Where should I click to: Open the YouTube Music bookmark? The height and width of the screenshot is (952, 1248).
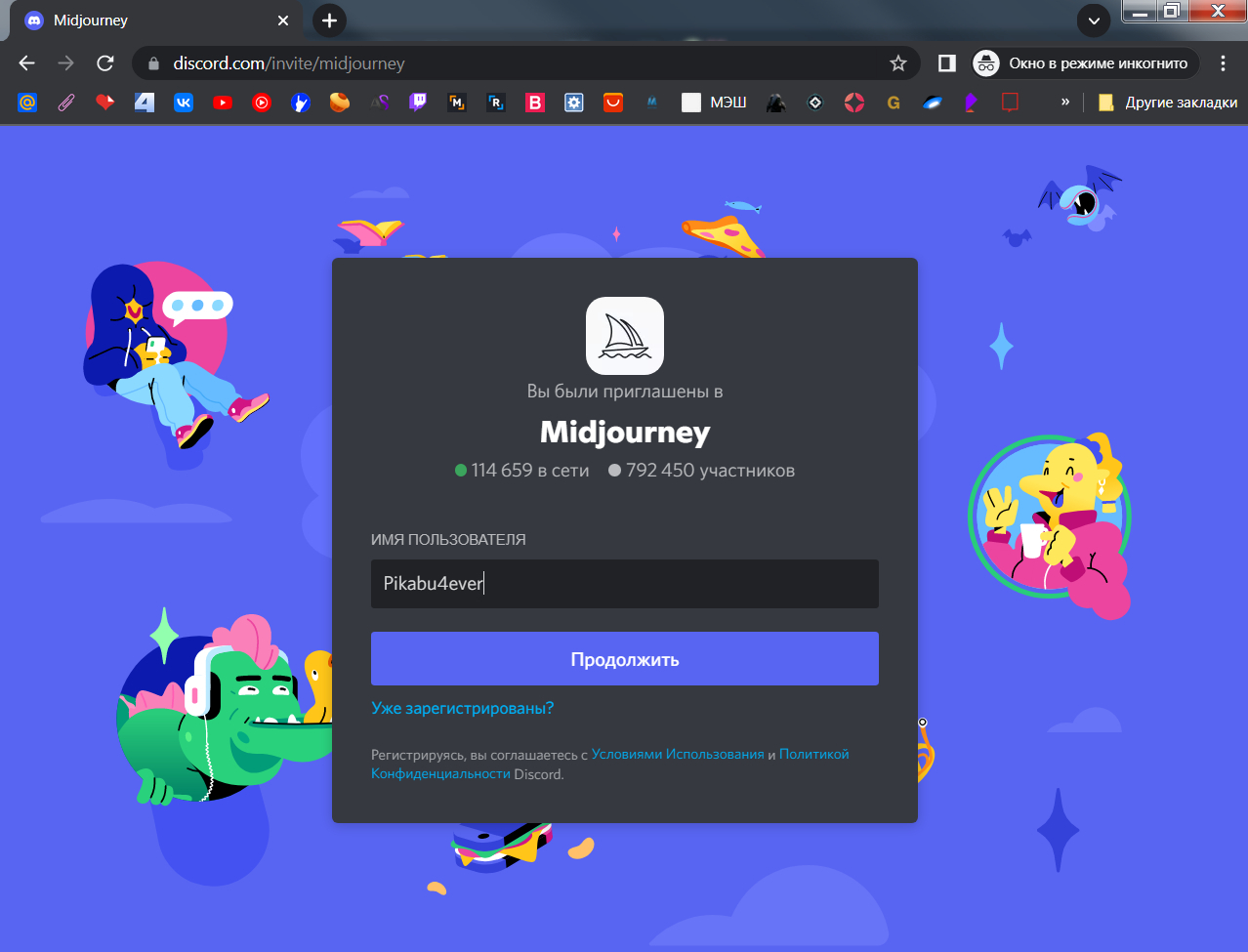[262, 102]
